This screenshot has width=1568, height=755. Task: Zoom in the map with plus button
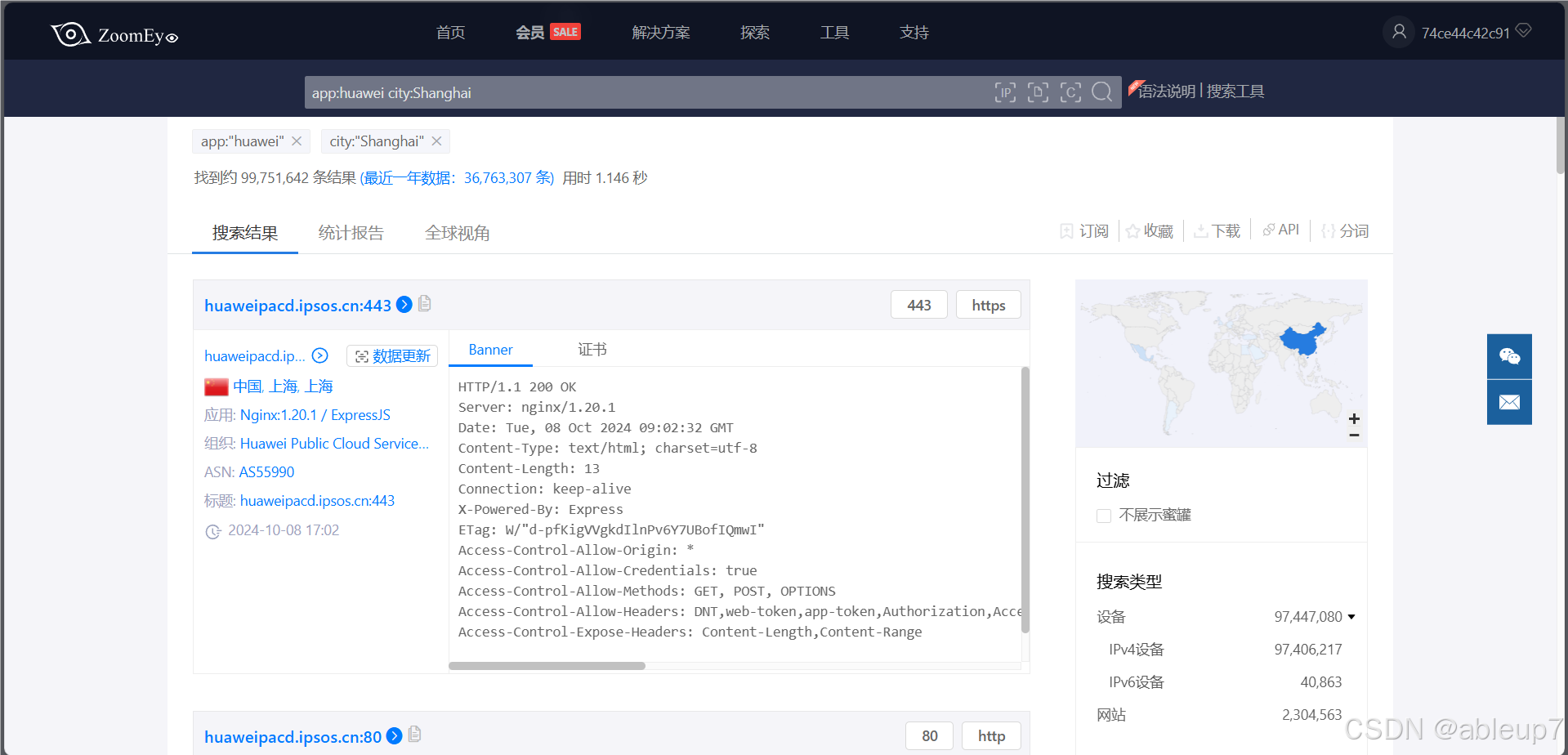coord(1354,418)
